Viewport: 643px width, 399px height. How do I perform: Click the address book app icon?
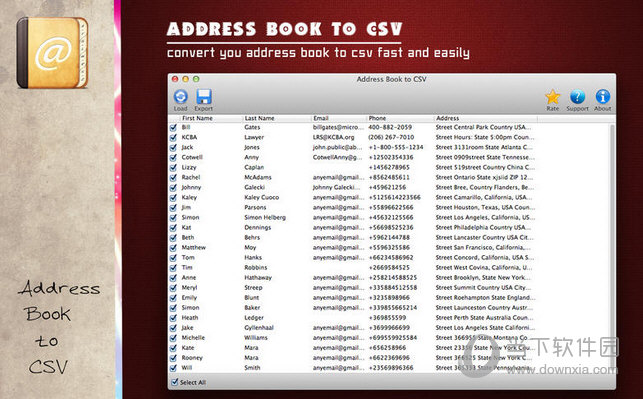click(x=52, y=52)
